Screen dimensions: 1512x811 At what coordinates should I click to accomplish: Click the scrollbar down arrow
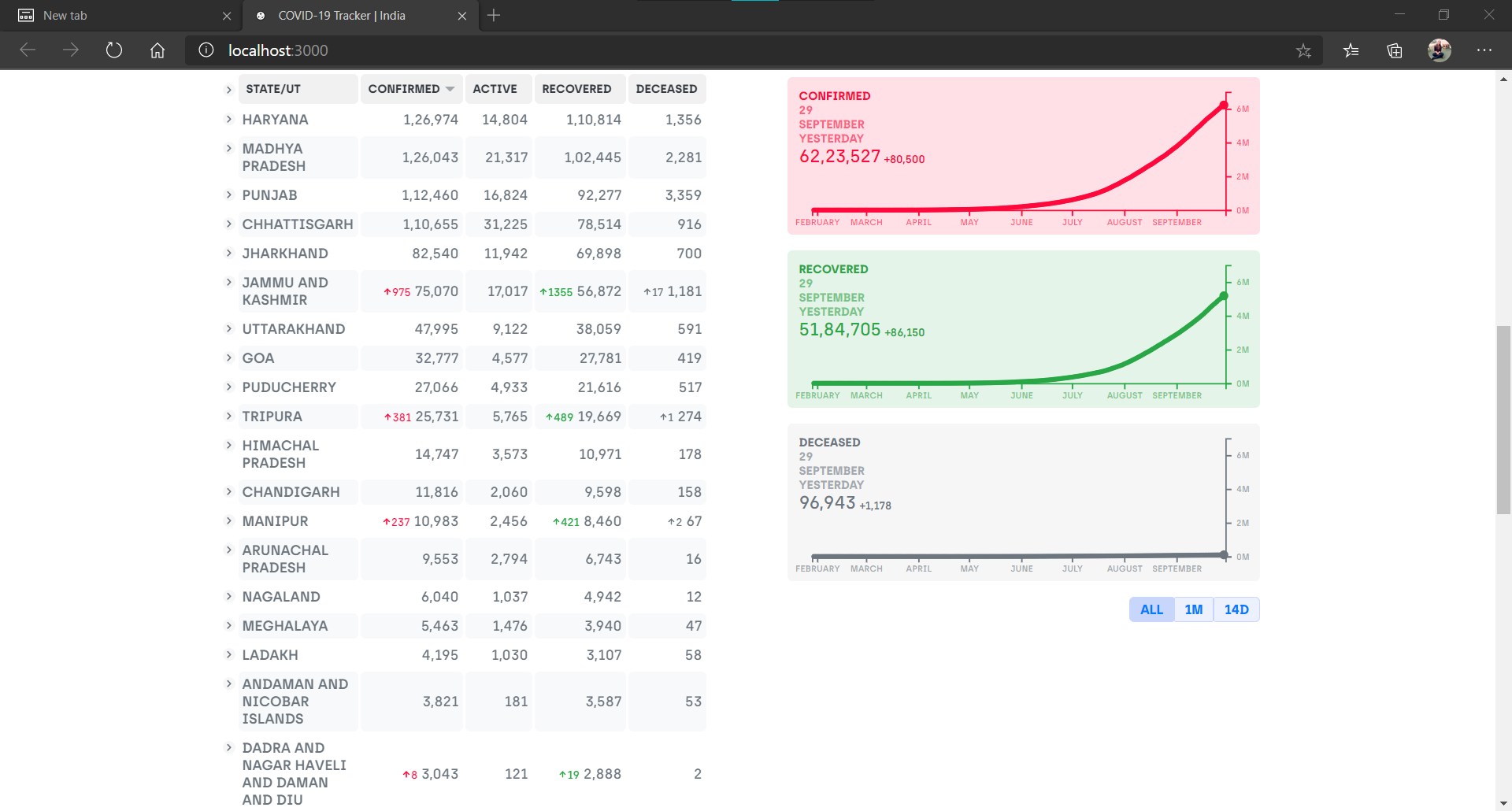[1503, 804]
